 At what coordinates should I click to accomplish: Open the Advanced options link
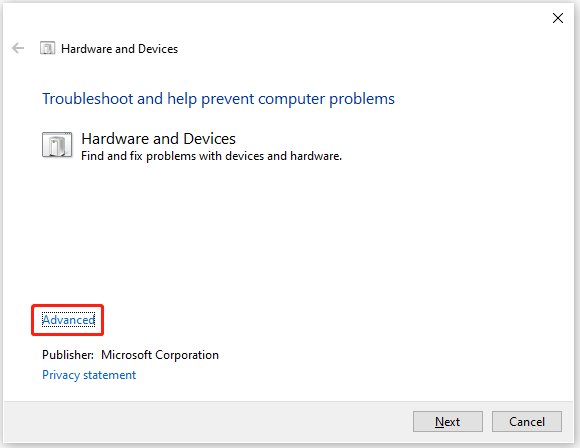coord(68,320)
